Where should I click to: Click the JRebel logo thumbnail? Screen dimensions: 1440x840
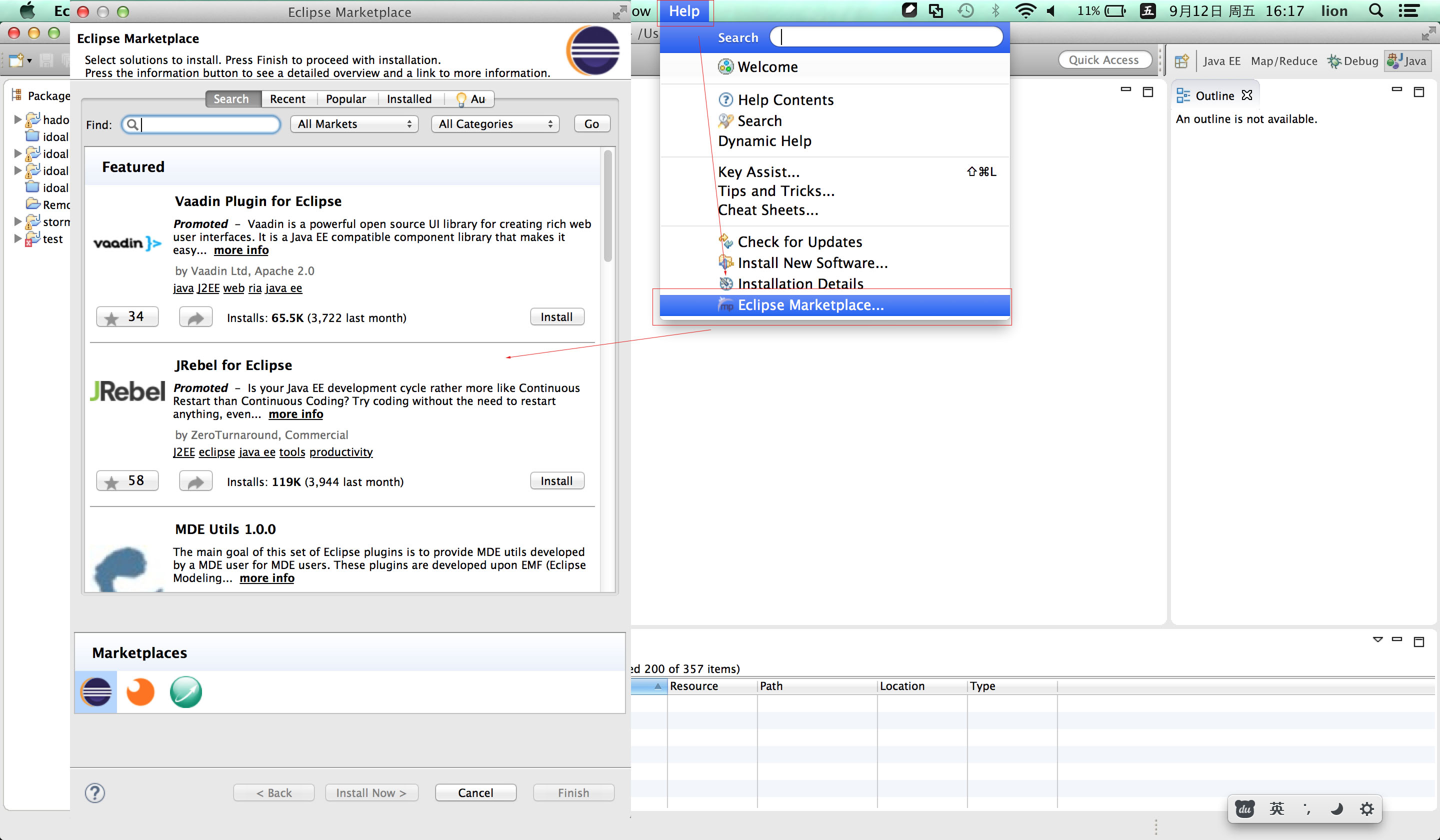pyautogui.click(x=127, y=391)
